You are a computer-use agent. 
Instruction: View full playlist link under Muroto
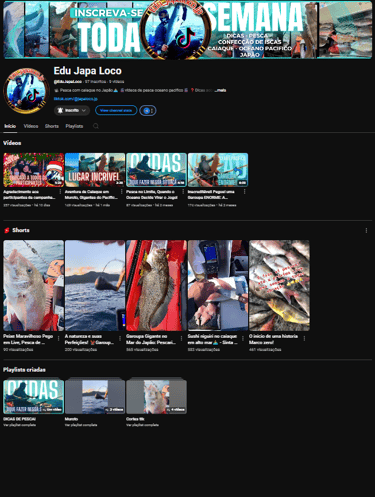(81, 425)
